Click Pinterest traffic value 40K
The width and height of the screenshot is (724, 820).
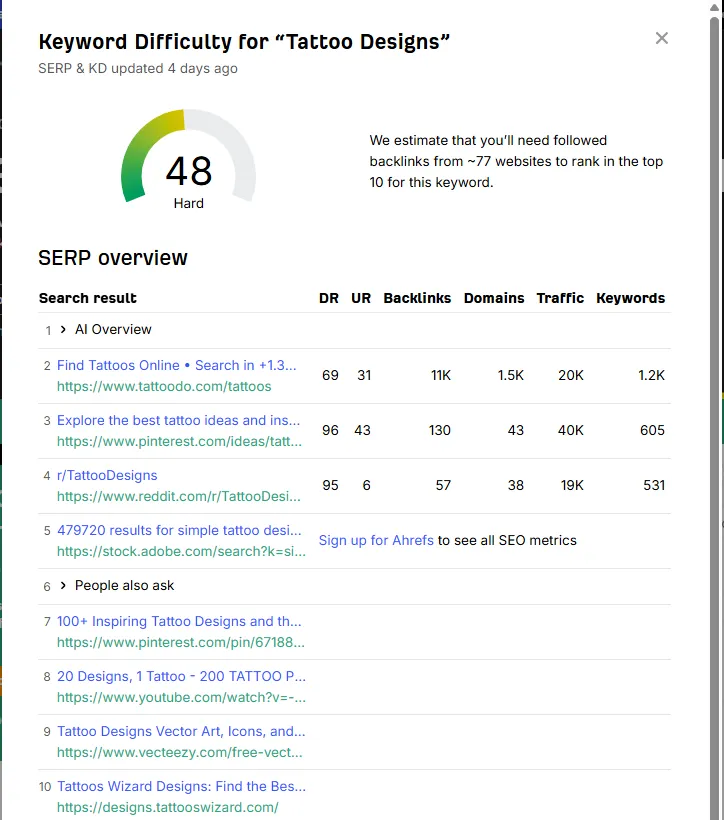tap(571, 430)
